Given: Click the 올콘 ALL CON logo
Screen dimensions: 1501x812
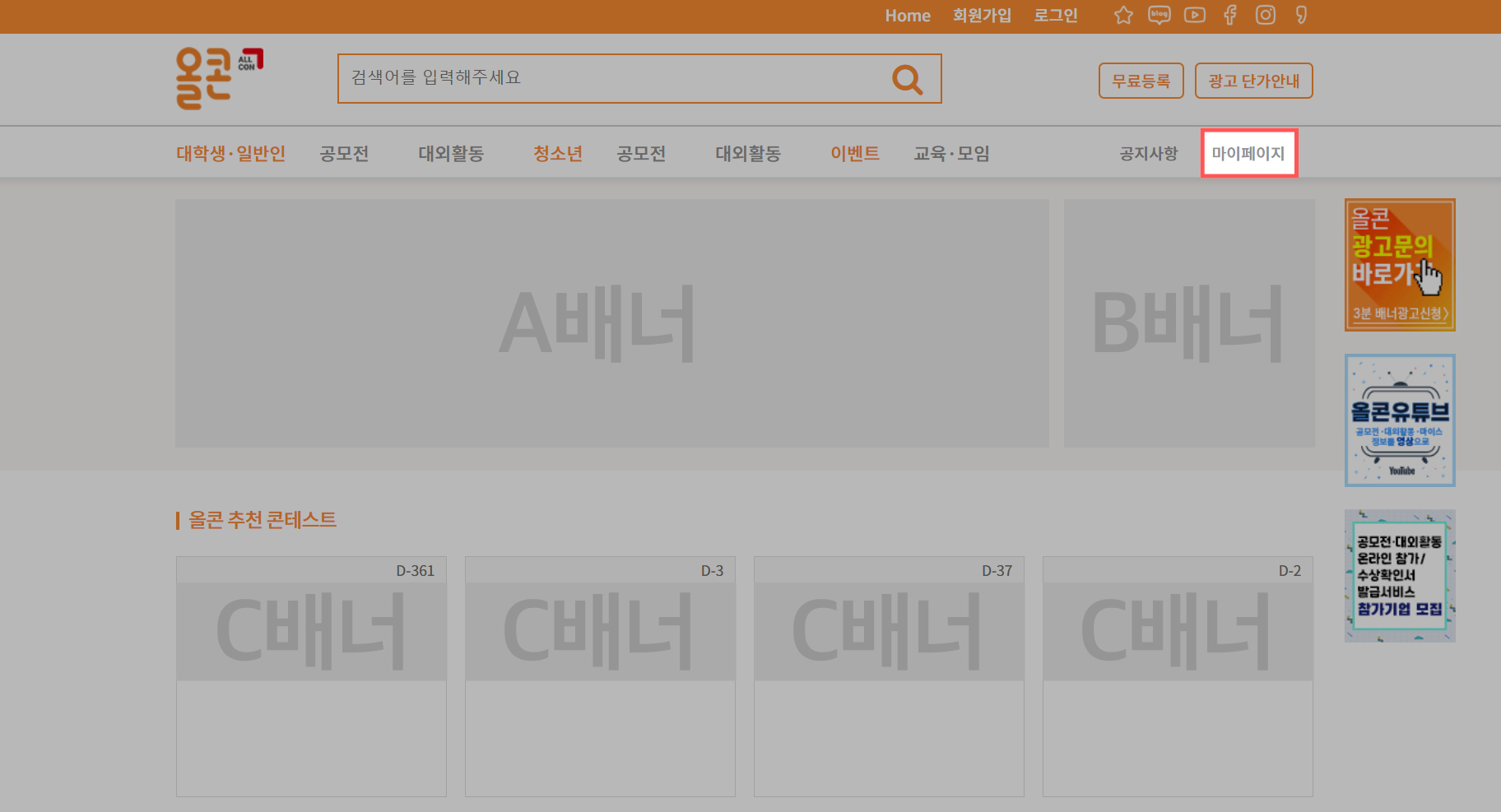Looking at the screenshot, I should [217, 78].
